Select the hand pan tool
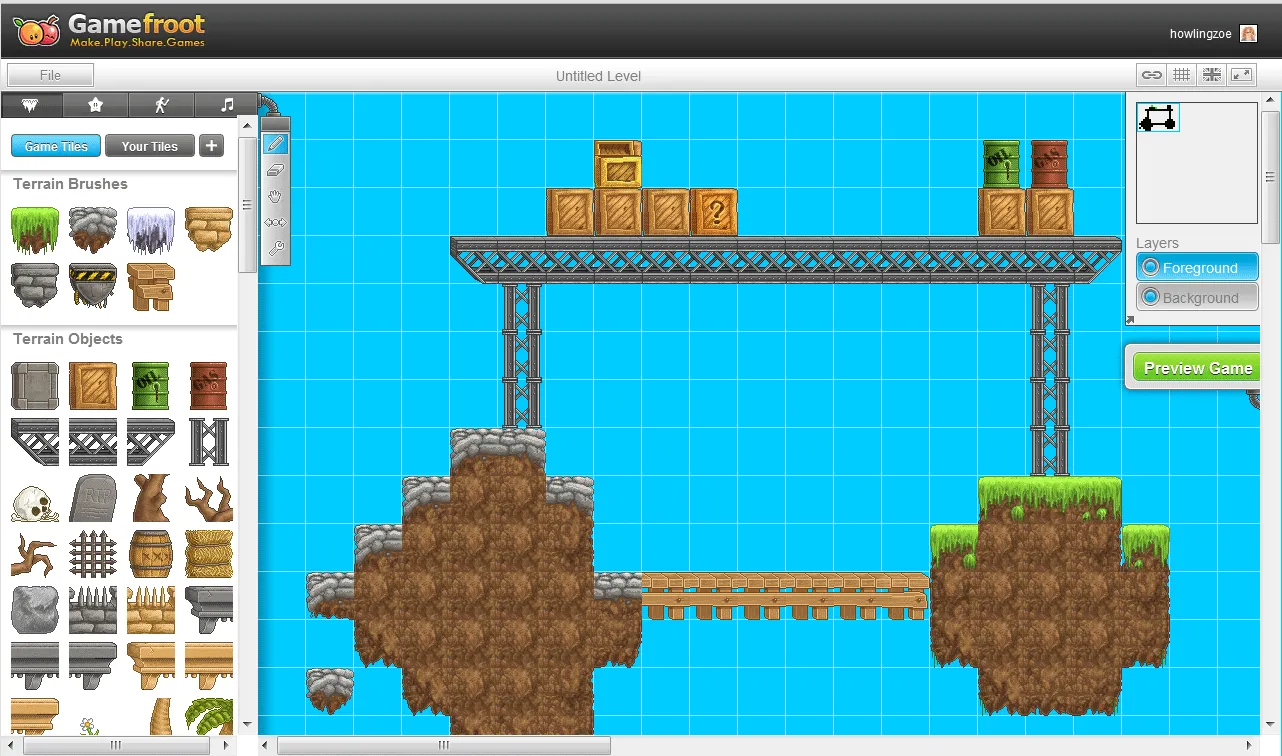 coord(275,196)
